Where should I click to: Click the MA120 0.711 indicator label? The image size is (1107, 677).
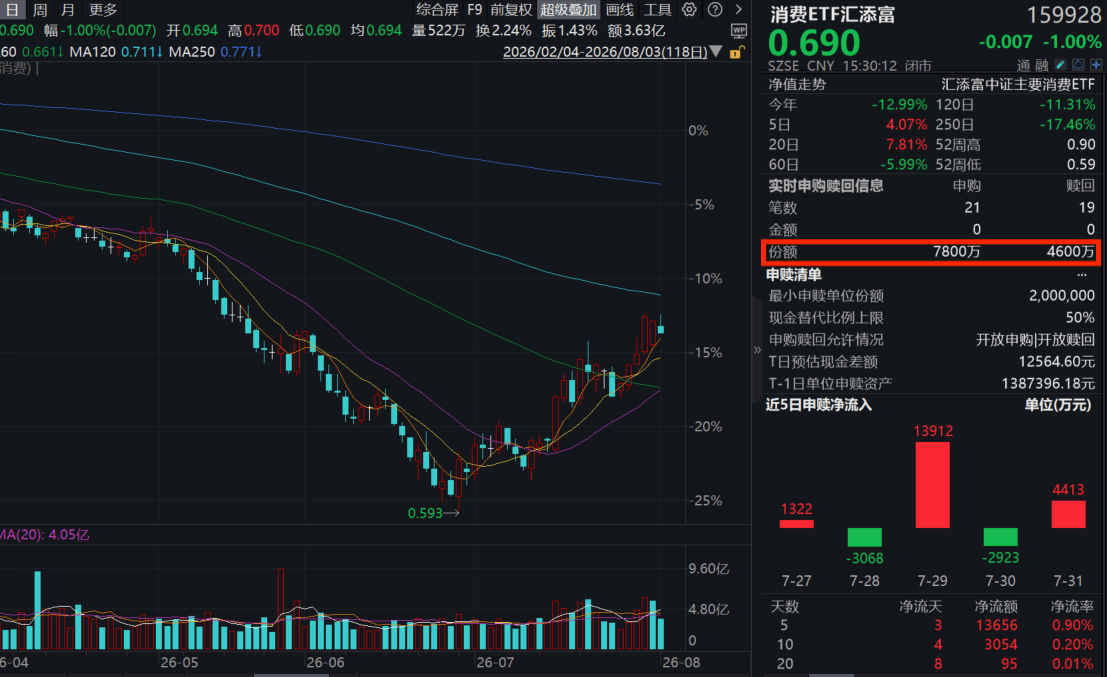[116, 52]
